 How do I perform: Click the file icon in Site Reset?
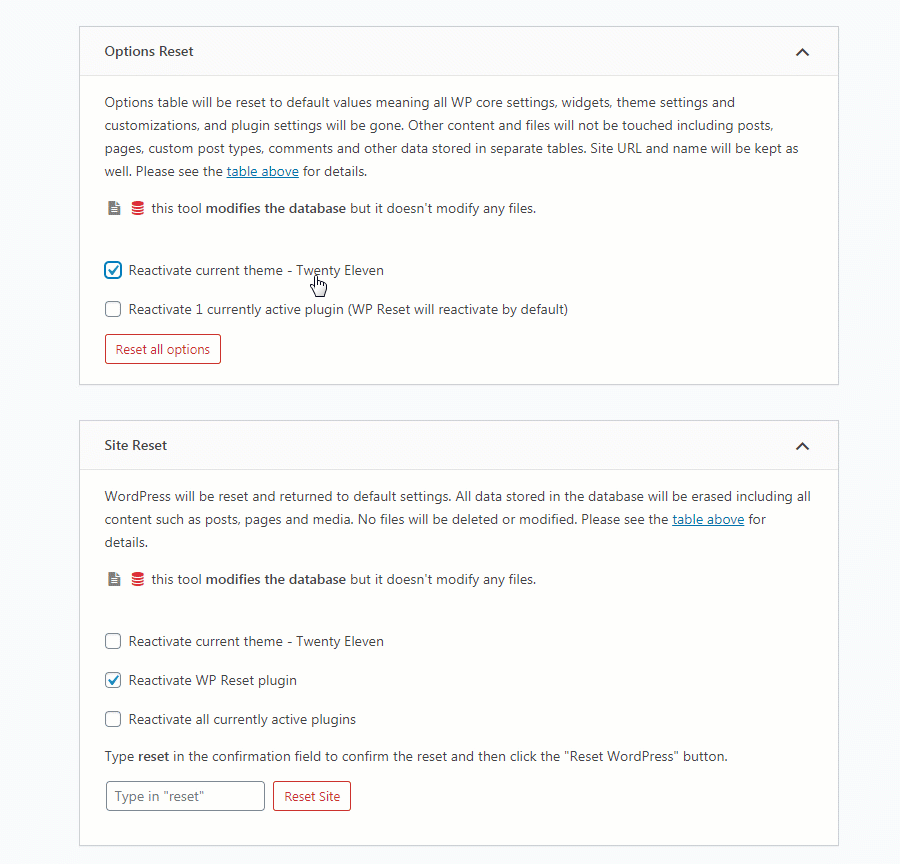[x=114, y=579]
